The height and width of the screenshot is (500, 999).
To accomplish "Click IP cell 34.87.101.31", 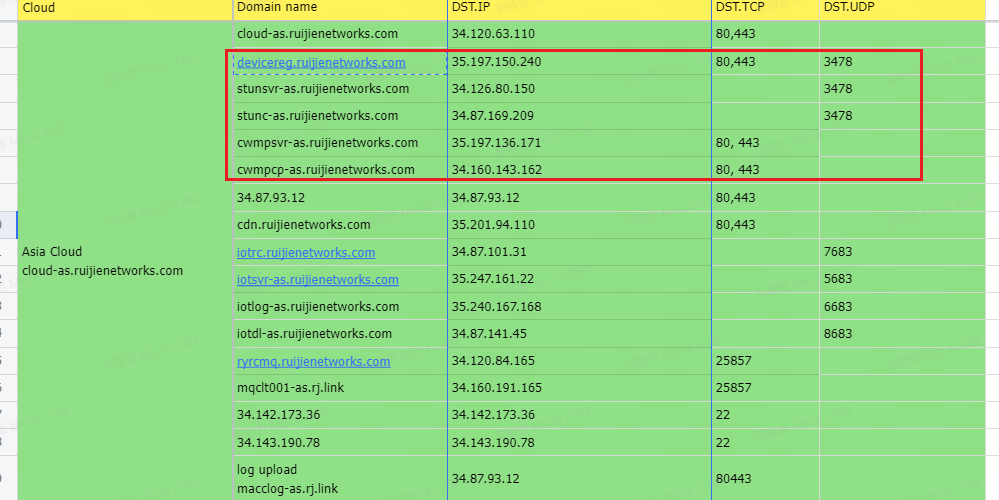I will pos(579,252).
